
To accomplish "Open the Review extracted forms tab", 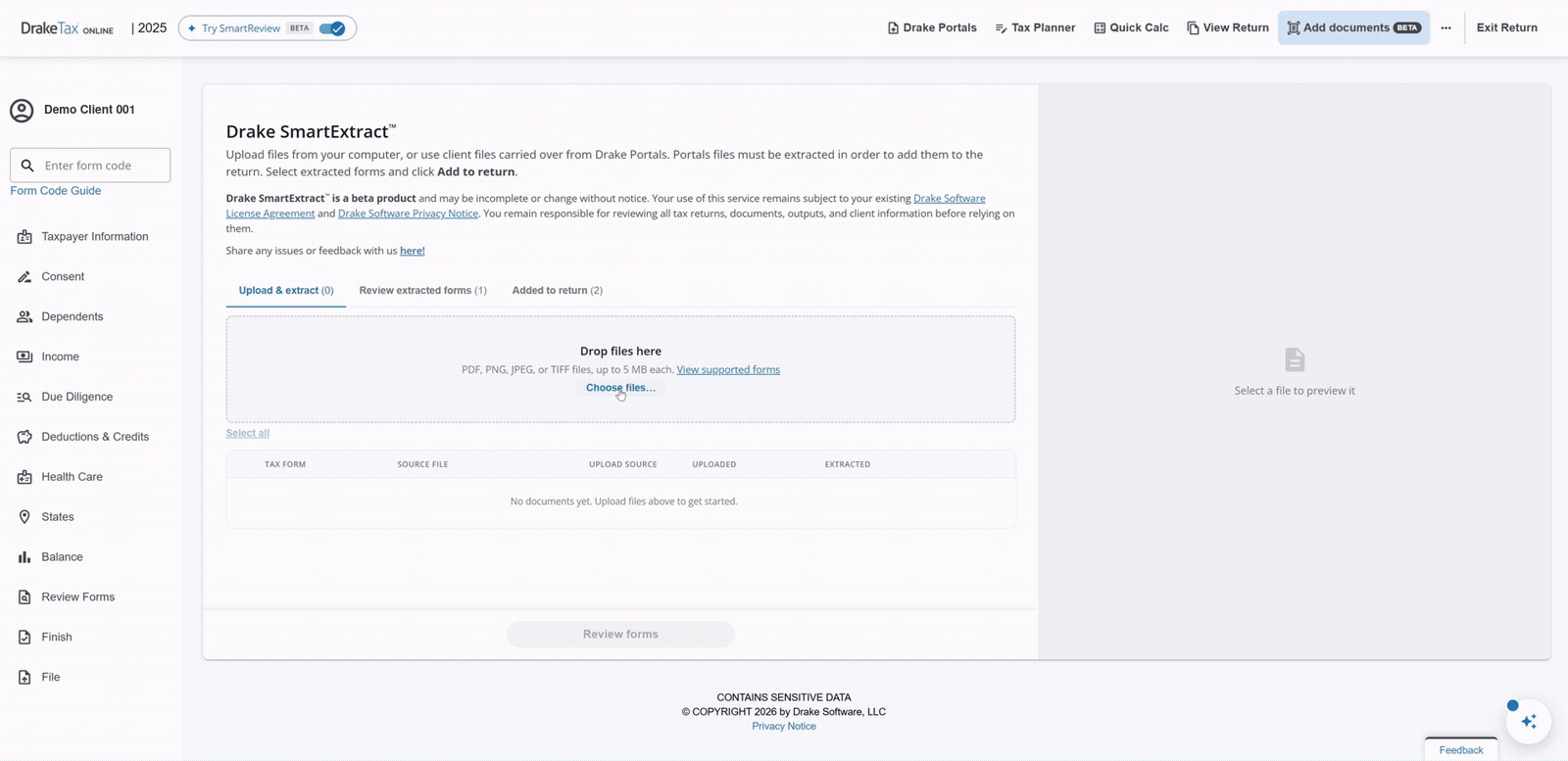I will pos(422,291).
